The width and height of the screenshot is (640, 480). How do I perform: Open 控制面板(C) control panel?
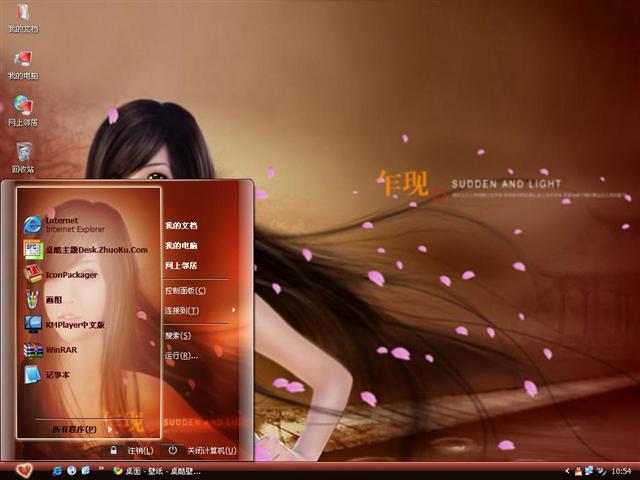point(185,291)
